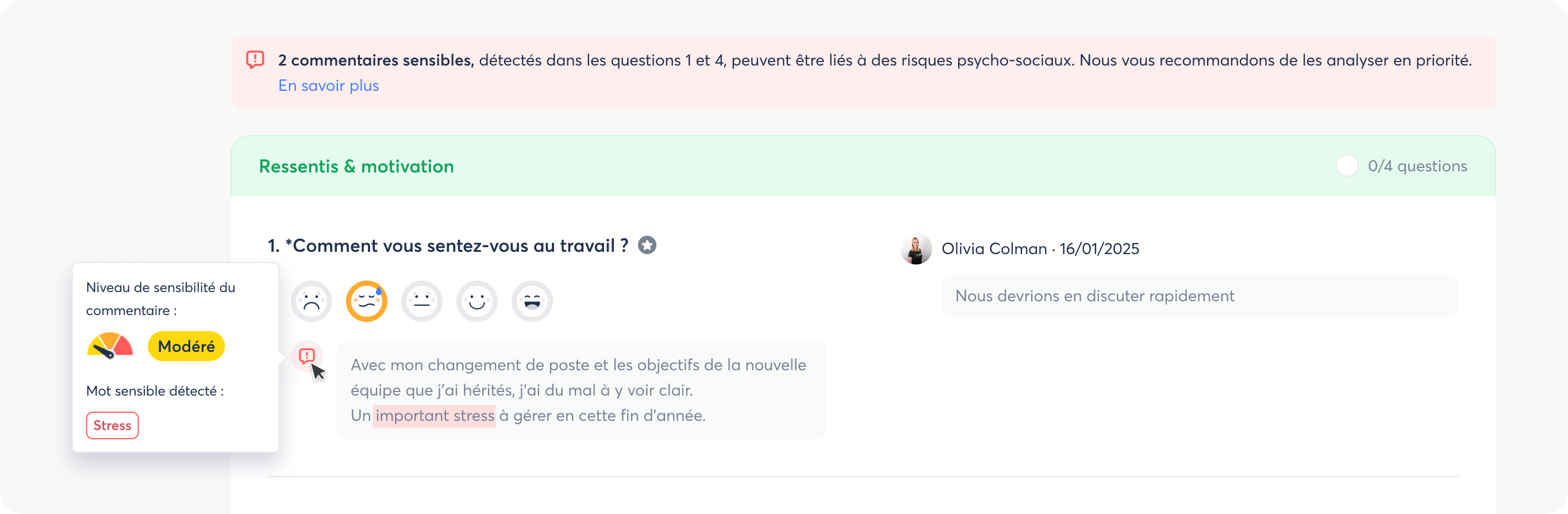The image size is (1568, 514).
Task: Choose the laughing face rating
Action: click(532, 301)
